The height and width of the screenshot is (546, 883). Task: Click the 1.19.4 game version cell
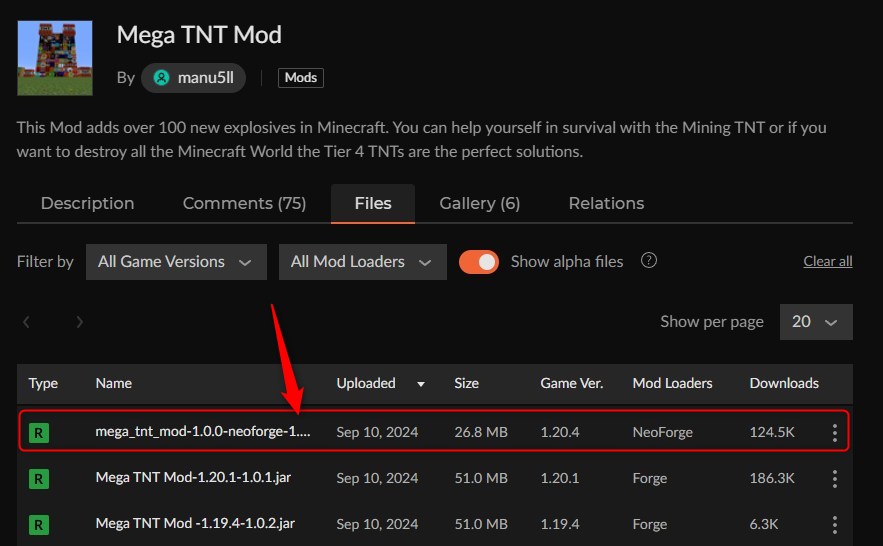(x=560, y=525)
